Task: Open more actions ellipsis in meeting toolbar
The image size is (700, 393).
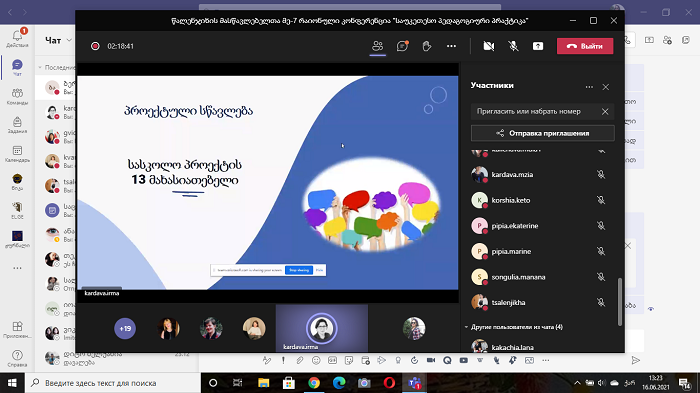Action: click(451, 46)
